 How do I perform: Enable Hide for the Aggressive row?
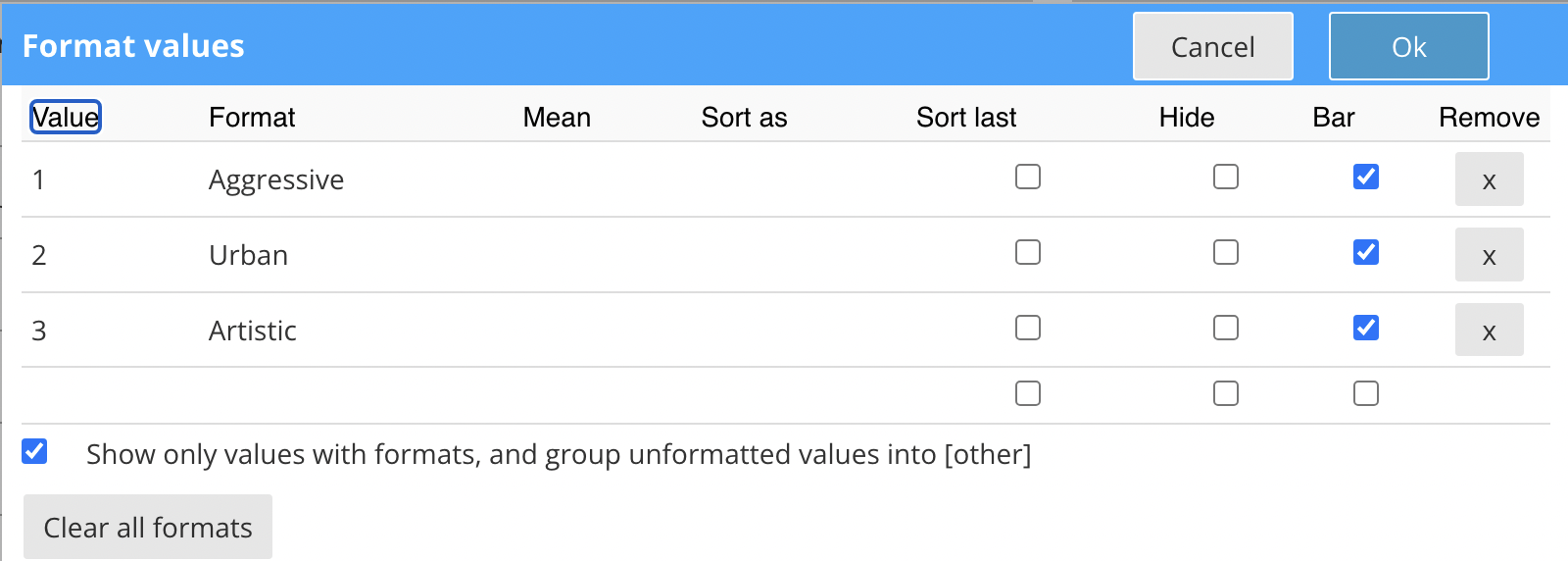pos(1225,177)
